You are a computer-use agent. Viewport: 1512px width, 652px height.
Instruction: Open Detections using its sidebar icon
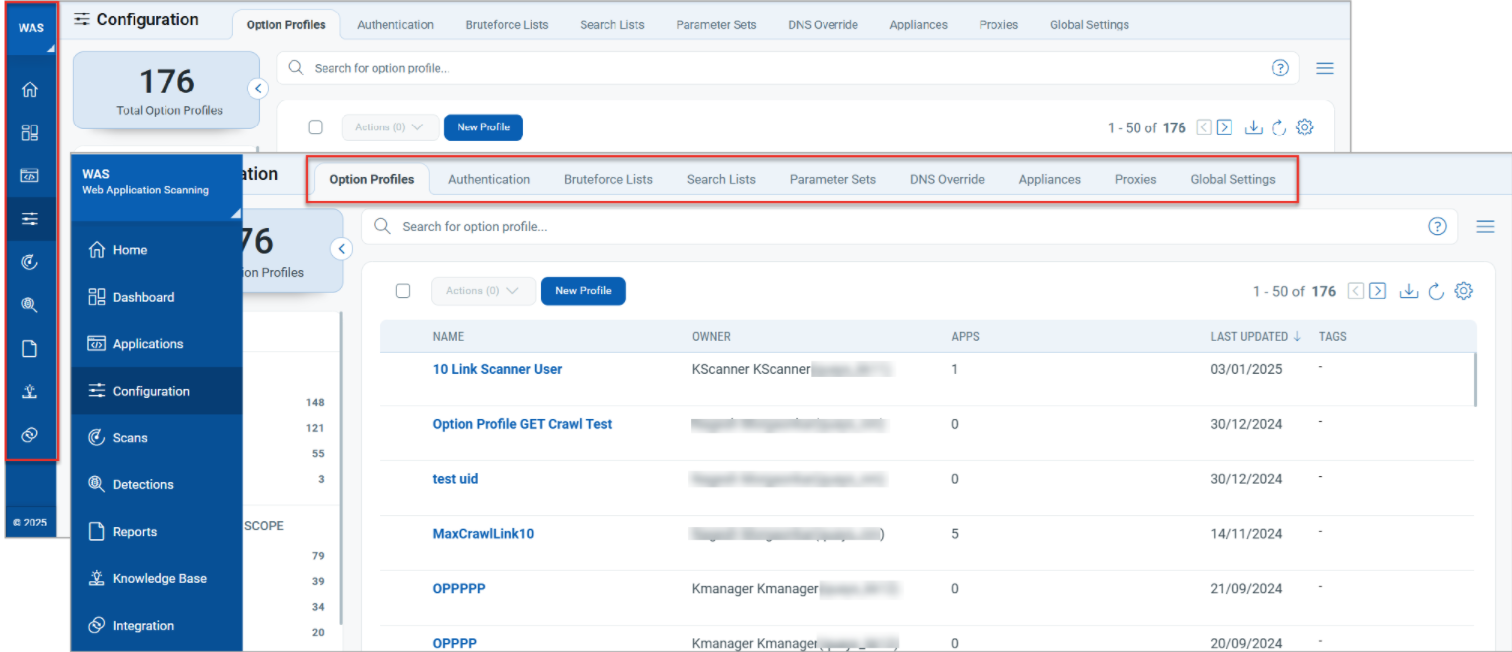coord(30,304)
